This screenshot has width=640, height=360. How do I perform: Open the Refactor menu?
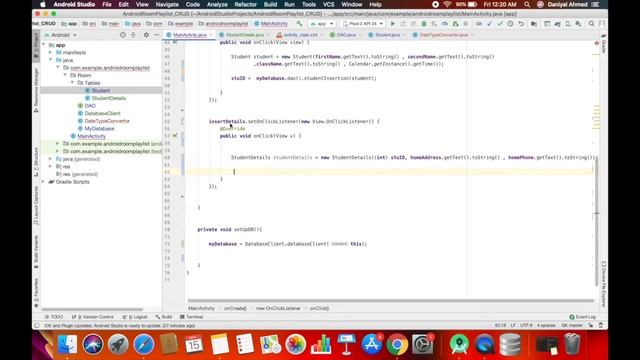pos(246,4)
